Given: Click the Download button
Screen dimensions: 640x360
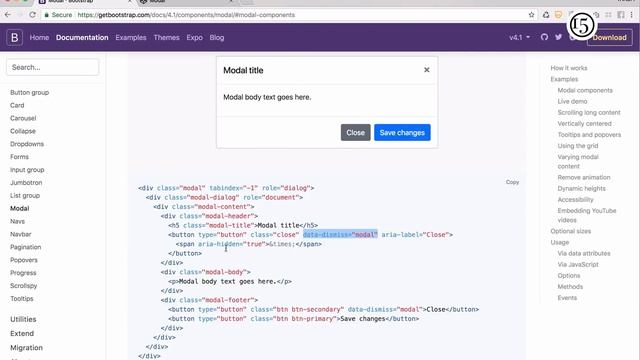Looking at the screenshot, I should click(x=609, y=38).
